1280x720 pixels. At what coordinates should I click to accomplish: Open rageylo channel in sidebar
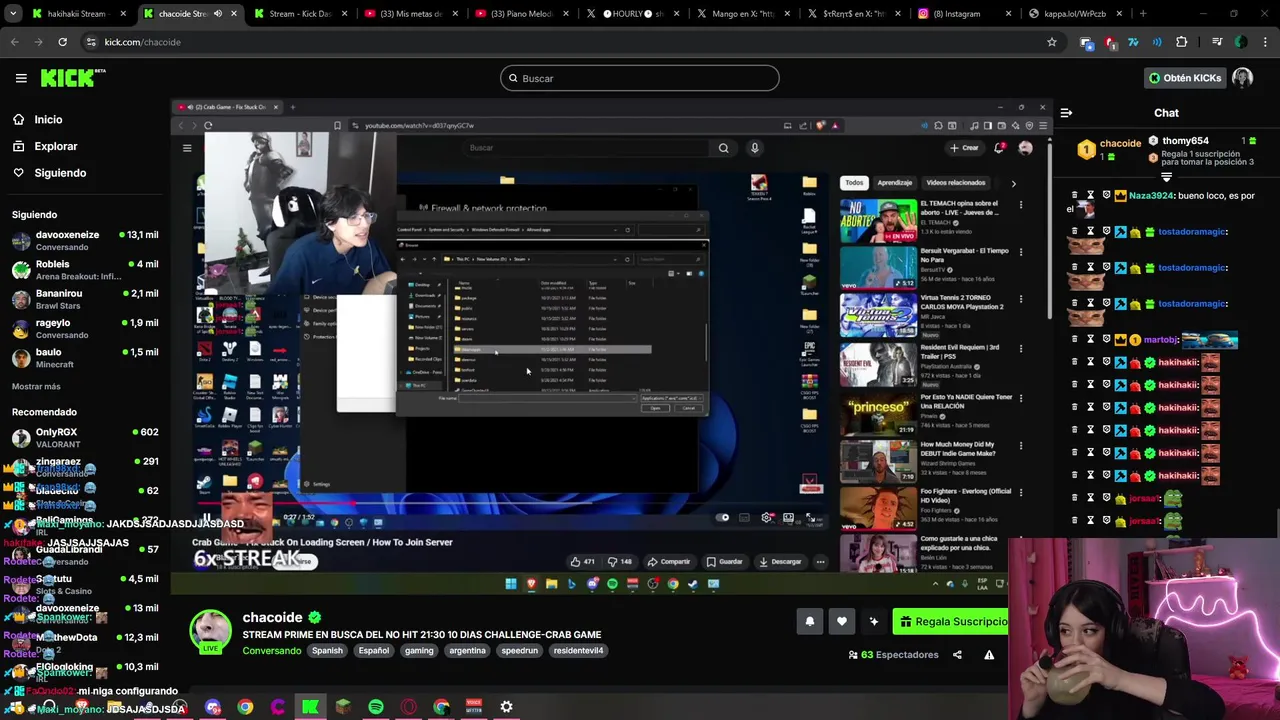[85, 328]
